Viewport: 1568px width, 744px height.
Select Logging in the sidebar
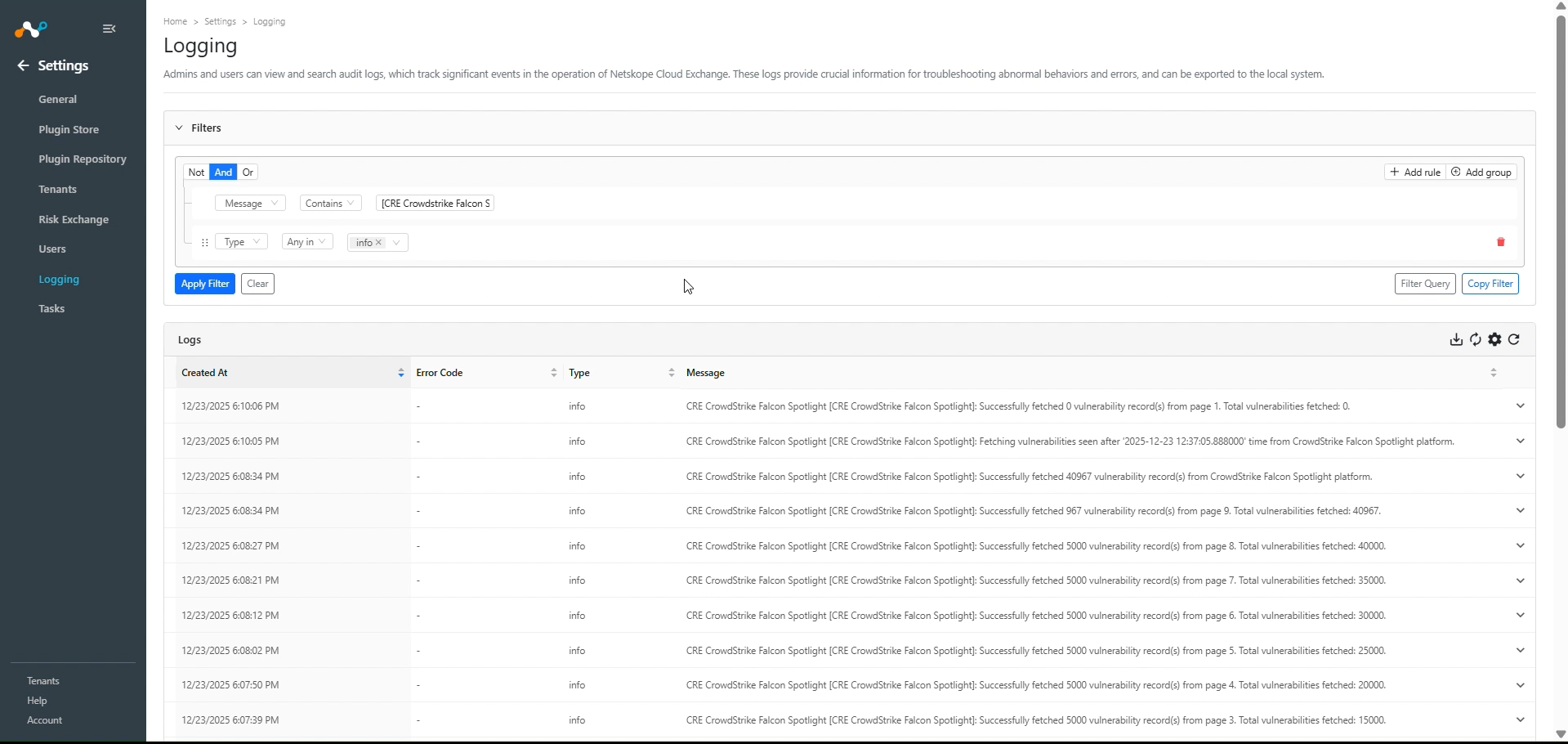(59, 280)
